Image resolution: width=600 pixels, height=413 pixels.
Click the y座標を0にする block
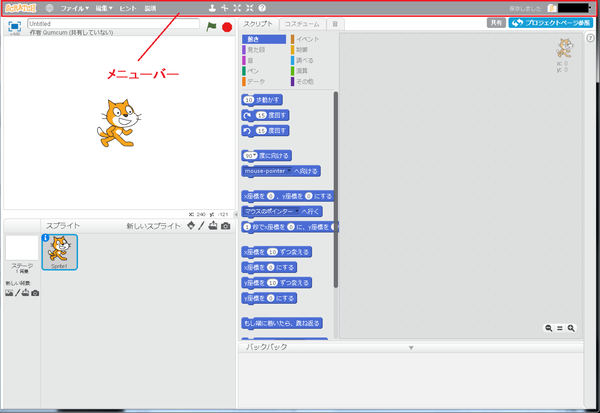(269, 299)
